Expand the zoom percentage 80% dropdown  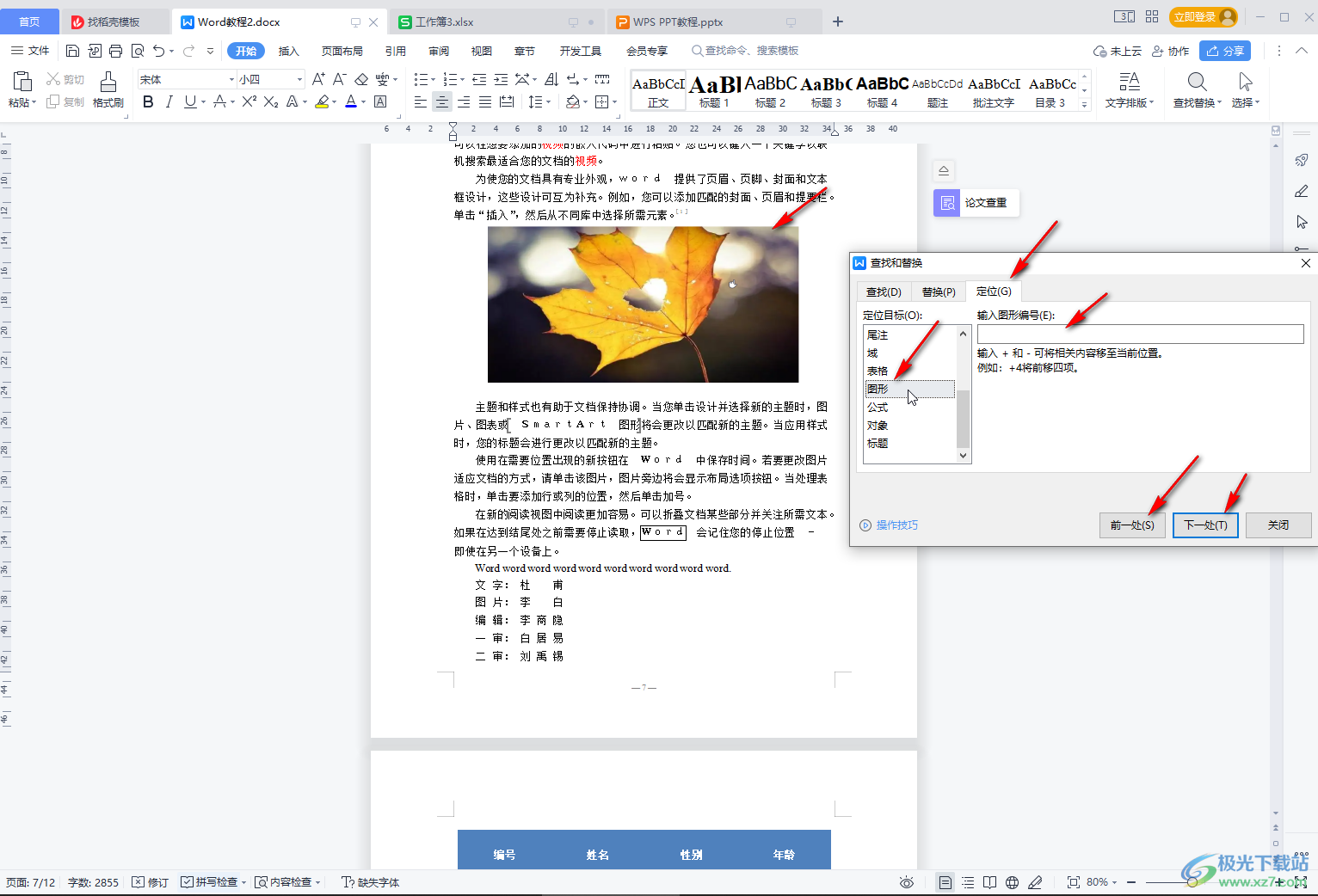1102,882
